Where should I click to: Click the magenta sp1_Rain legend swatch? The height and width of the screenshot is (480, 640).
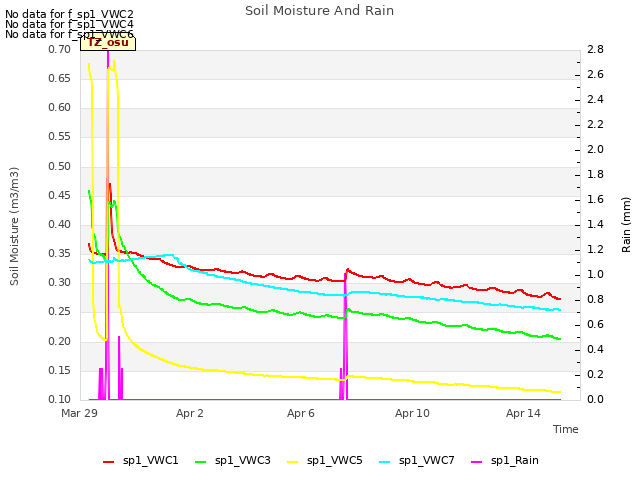(x=477, y=462)
